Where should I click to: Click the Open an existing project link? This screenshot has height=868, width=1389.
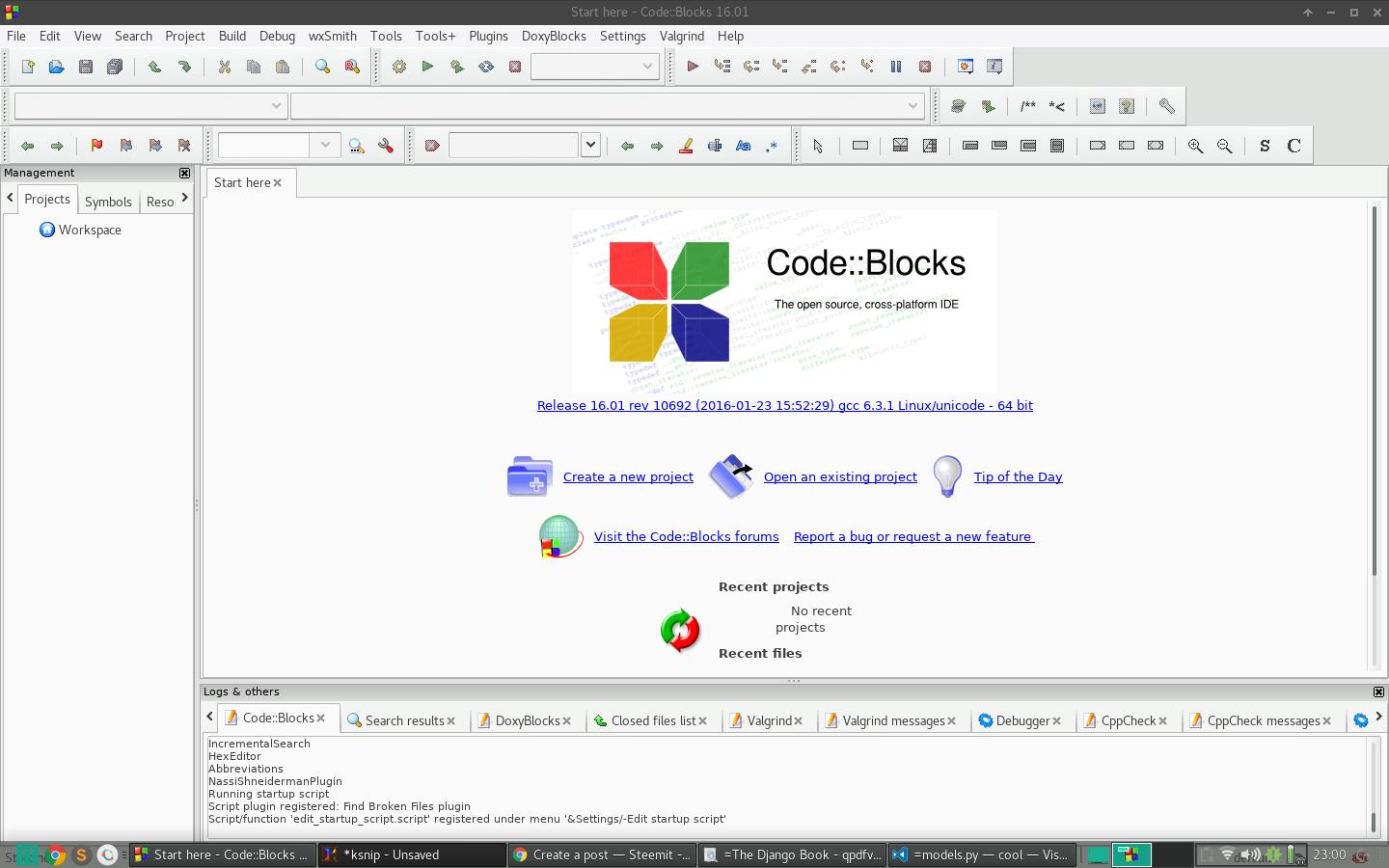(x=840, y=476)
